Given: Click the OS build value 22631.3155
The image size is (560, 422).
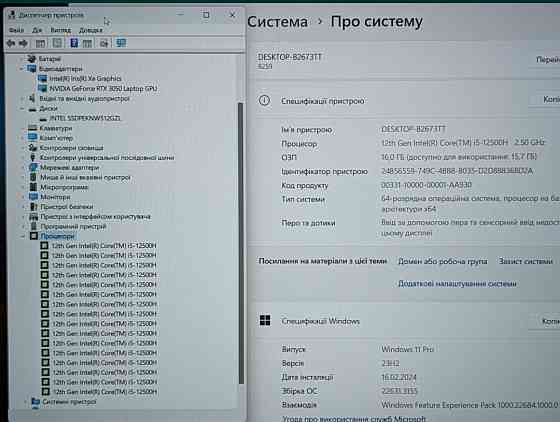Looking at the screenshot, I should (x=399, y=391).
